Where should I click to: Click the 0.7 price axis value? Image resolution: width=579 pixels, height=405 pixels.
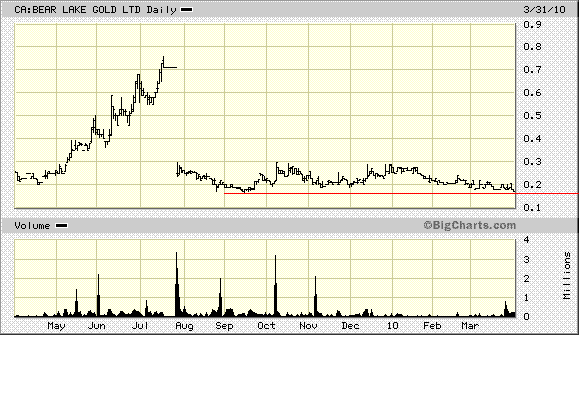(x=532, y=69)
